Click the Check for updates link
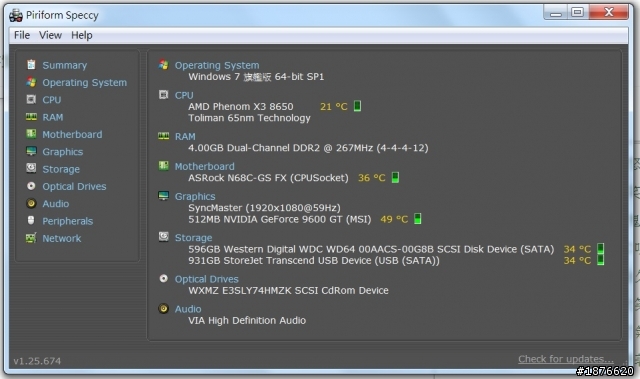Screen dimensions: 640x379 click(566, 359)
